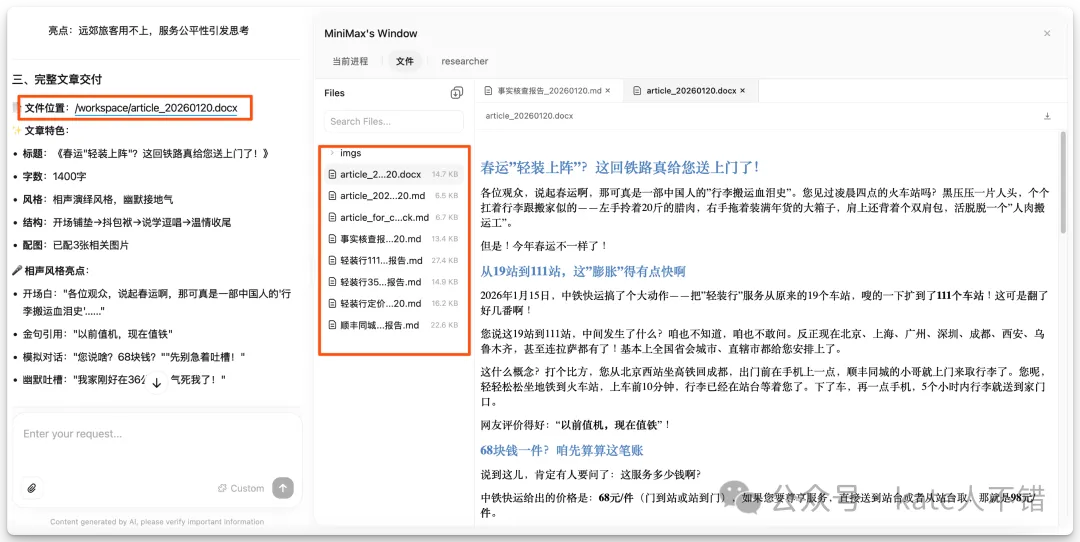The width and height of the screenshot is (1080, 542).
Task: Click the scroll-to-bottom arrow in chat
Action: pyautogui.click(x=156, y=382)
